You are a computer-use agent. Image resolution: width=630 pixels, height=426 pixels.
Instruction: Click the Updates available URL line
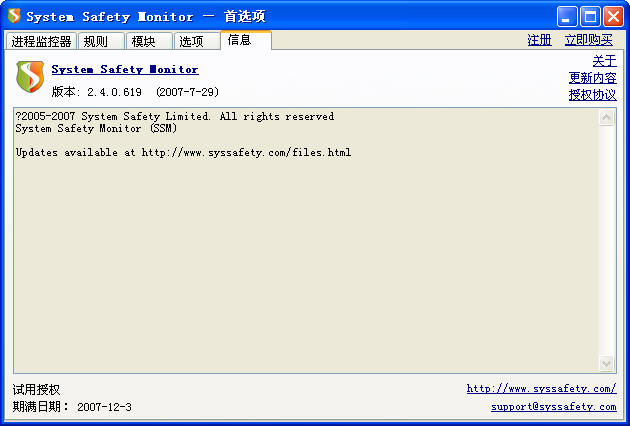tap(183, 152)
